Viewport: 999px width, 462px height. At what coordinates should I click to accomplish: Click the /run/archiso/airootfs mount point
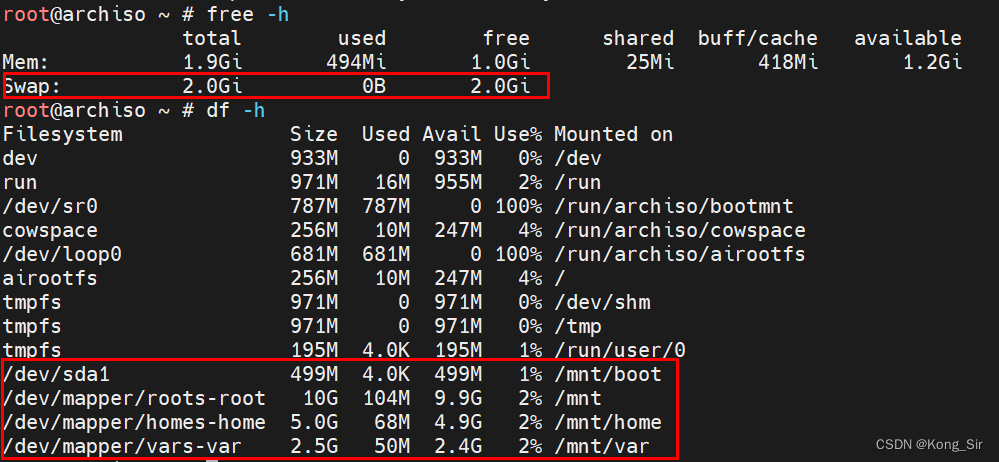point(679,255)
